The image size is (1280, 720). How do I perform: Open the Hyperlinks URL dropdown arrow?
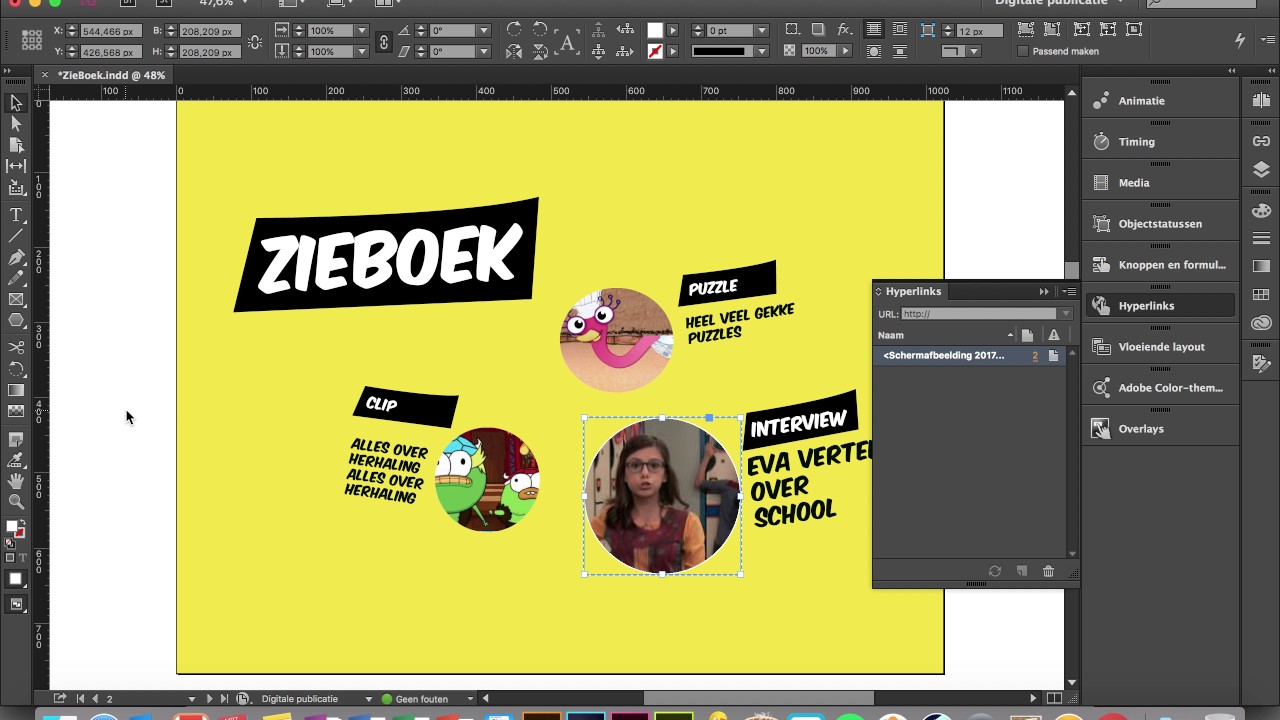(x=1066, y=314)
